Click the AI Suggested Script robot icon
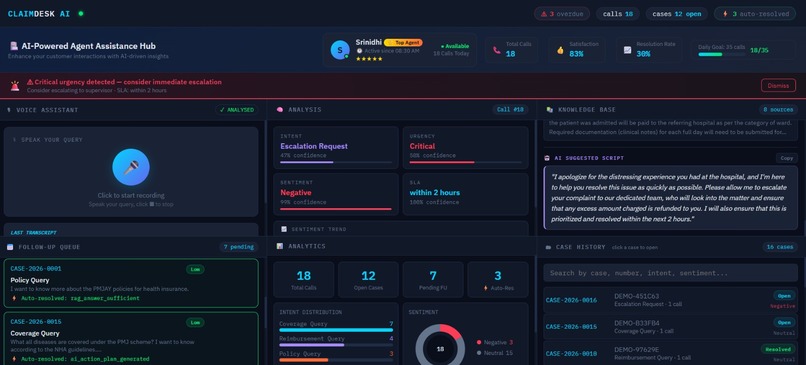Image resolution: width=806 pixels, height=365 pixels. [x=547, y=158]
